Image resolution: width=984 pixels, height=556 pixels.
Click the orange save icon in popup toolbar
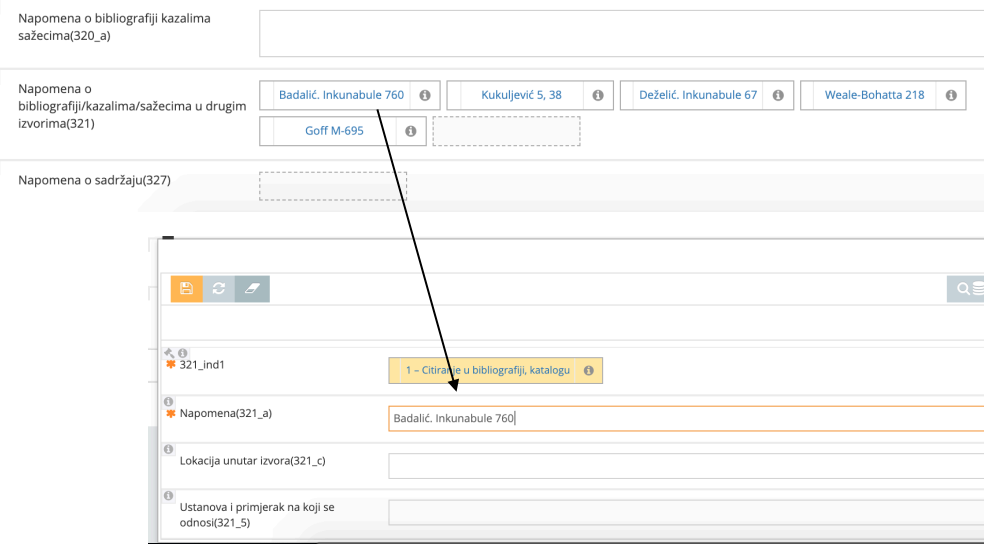186,289
